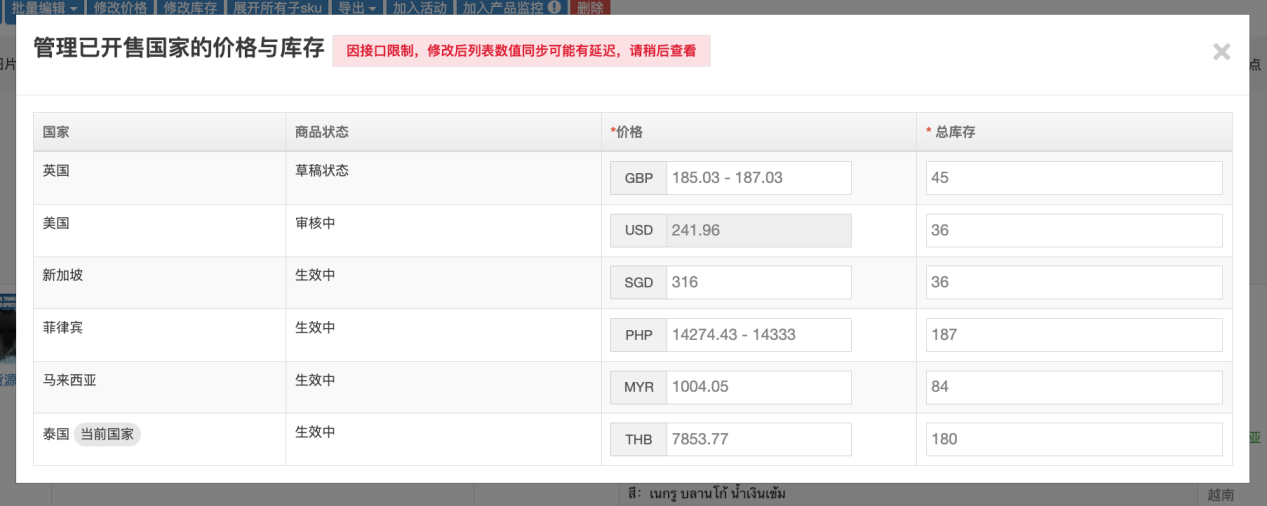The image size is (1267, 506).
Task: Edit the Philippines PHP price range field
Action: [x=758, y=335]
